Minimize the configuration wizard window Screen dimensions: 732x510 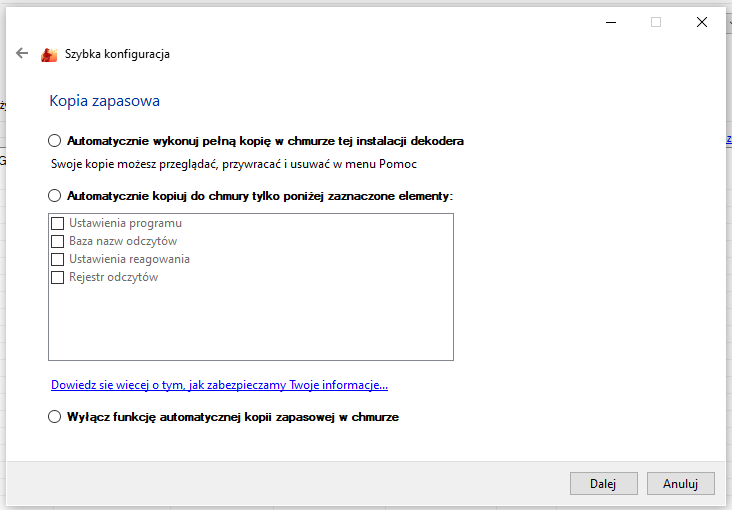[610, 22]
